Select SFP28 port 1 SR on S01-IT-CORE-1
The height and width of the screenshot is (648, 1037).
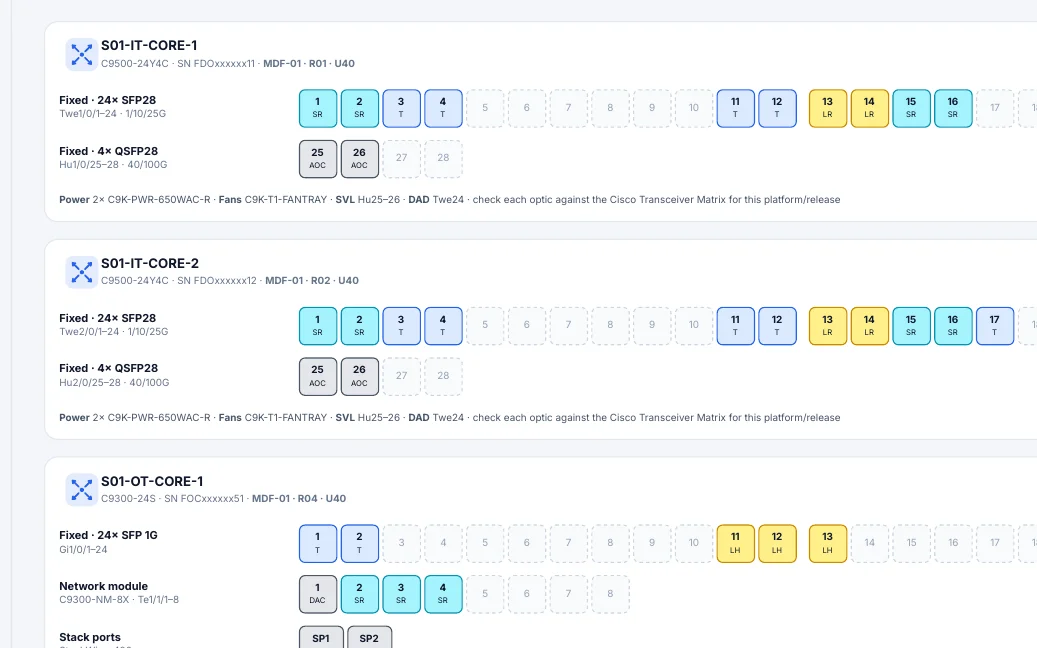tap(317, 108)
